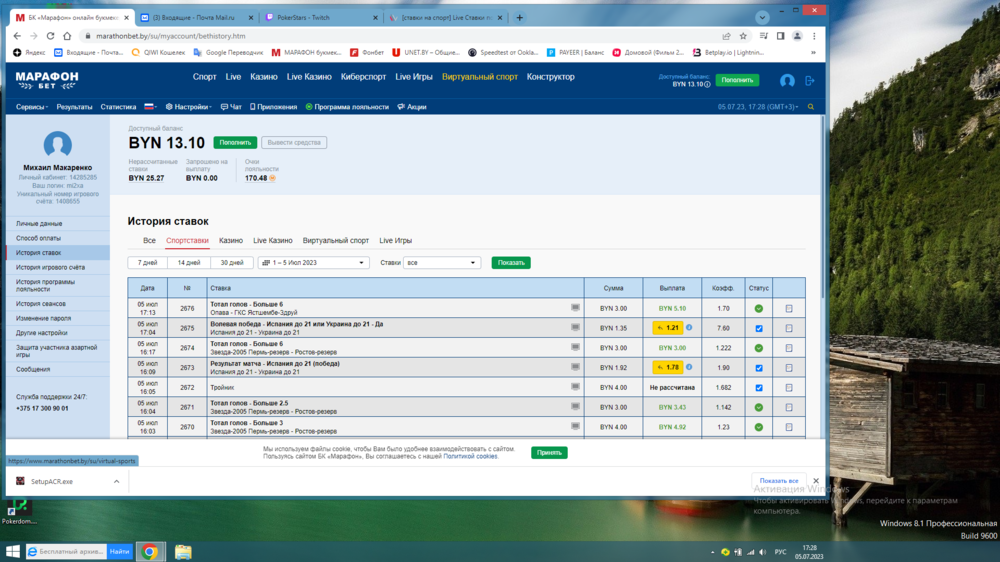Open the date range dropdown 1–5 Июл 2023
The height and width of the screenshot is (562, 1000).
coord(314,263)
